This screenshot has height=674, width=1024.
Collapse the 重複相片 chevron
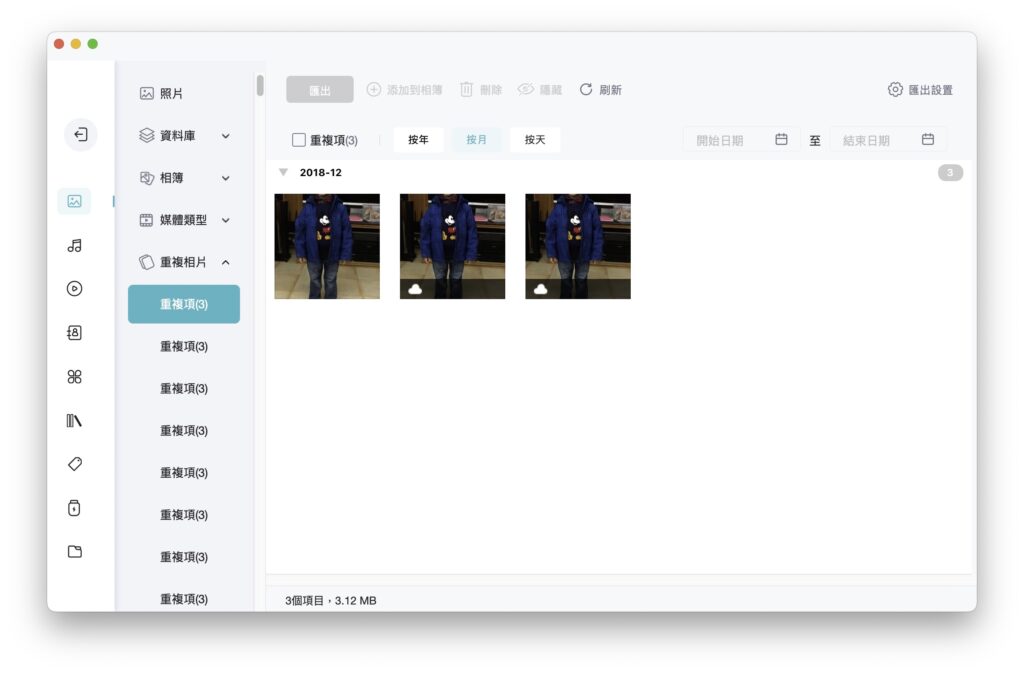coord(225,263)
